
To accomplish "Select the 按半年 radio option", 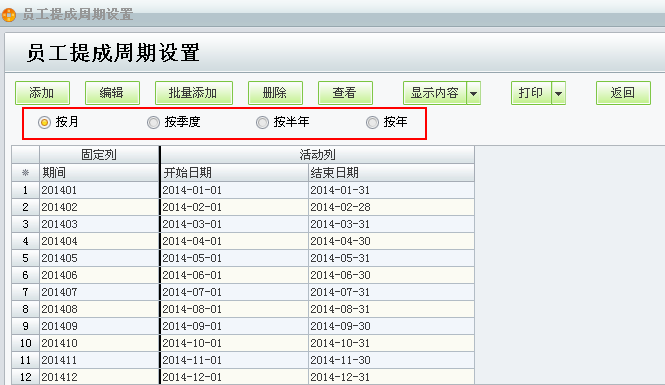I will click(x=262, y=123).
